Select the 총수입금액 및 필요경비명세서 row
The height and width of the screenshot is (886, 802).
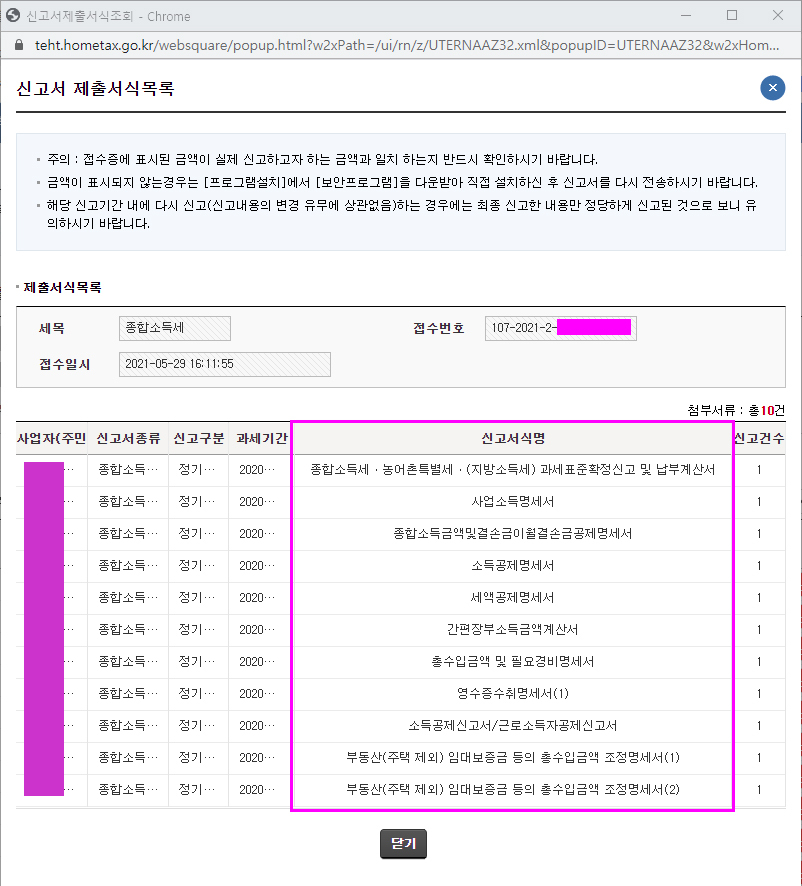(512, 662)
